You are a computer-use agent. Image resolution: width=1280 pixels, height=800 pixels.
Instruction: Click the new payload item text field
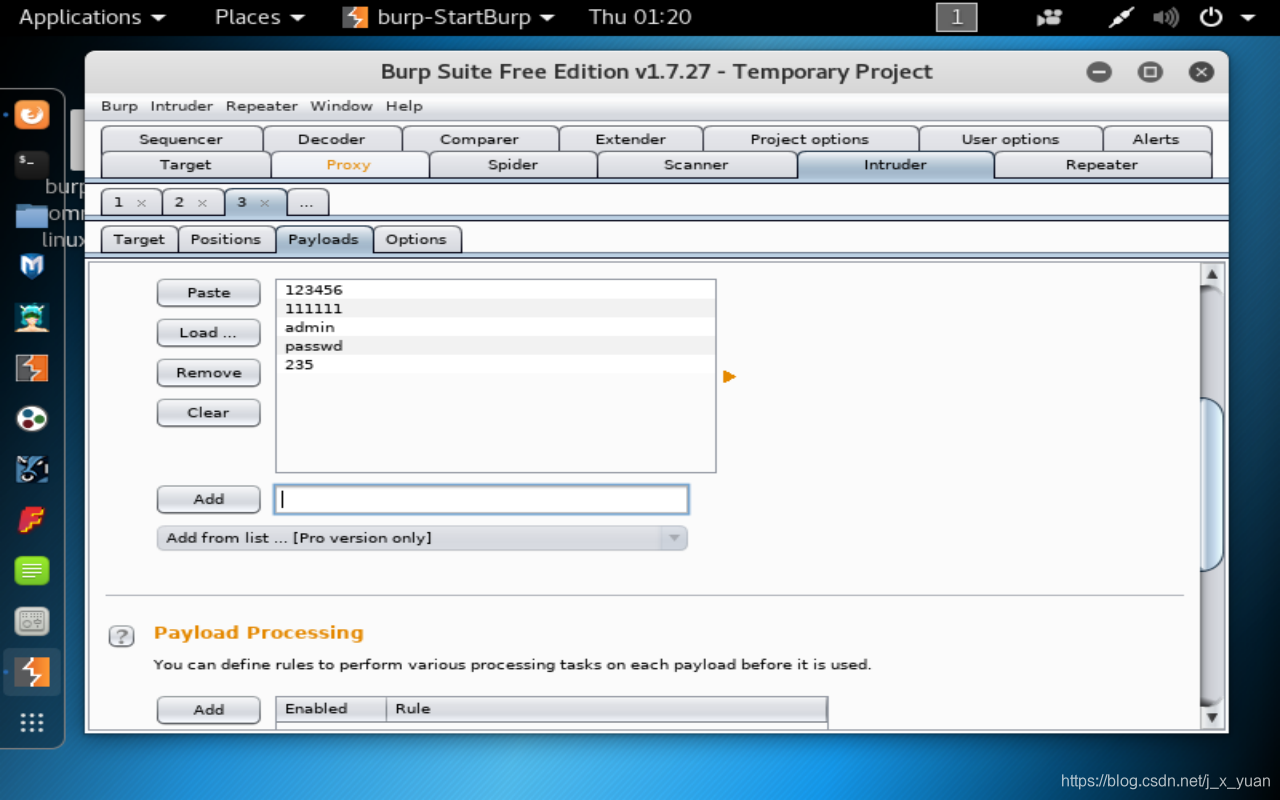482,499
